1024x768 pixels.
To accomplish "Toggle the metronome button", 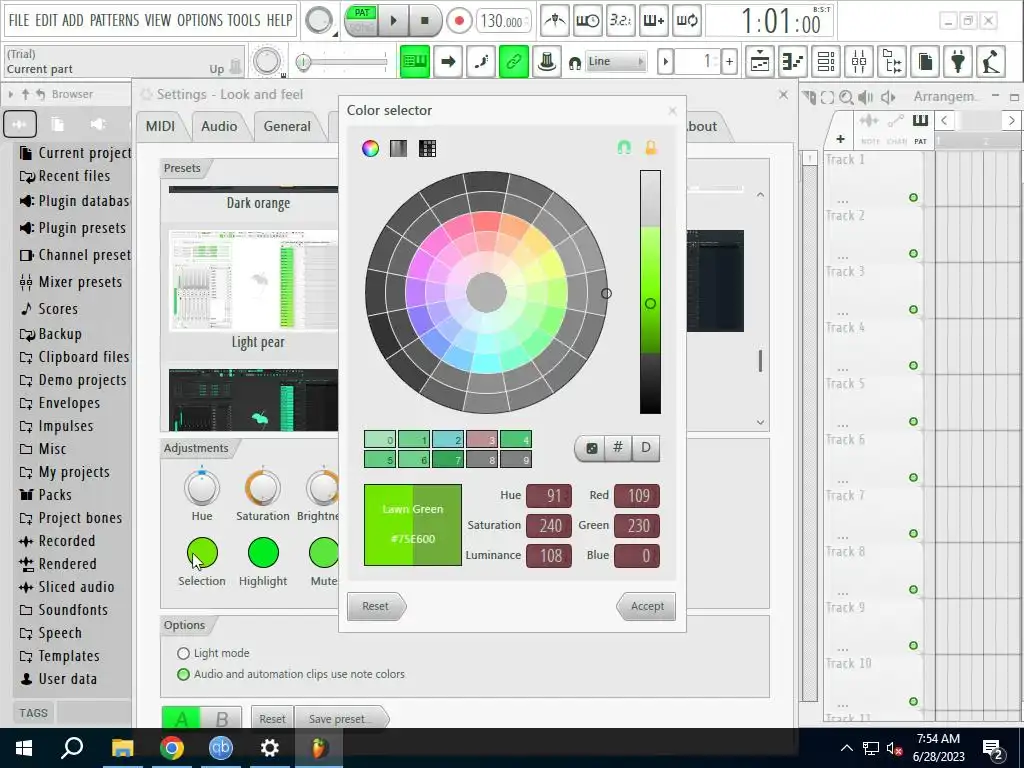I will 554,21.
